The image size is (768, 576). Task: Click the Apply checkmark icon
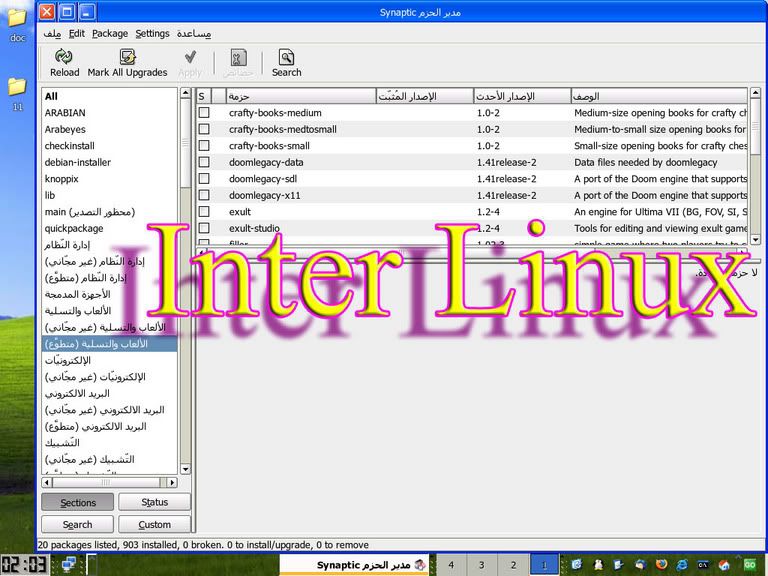pos(190,57)
